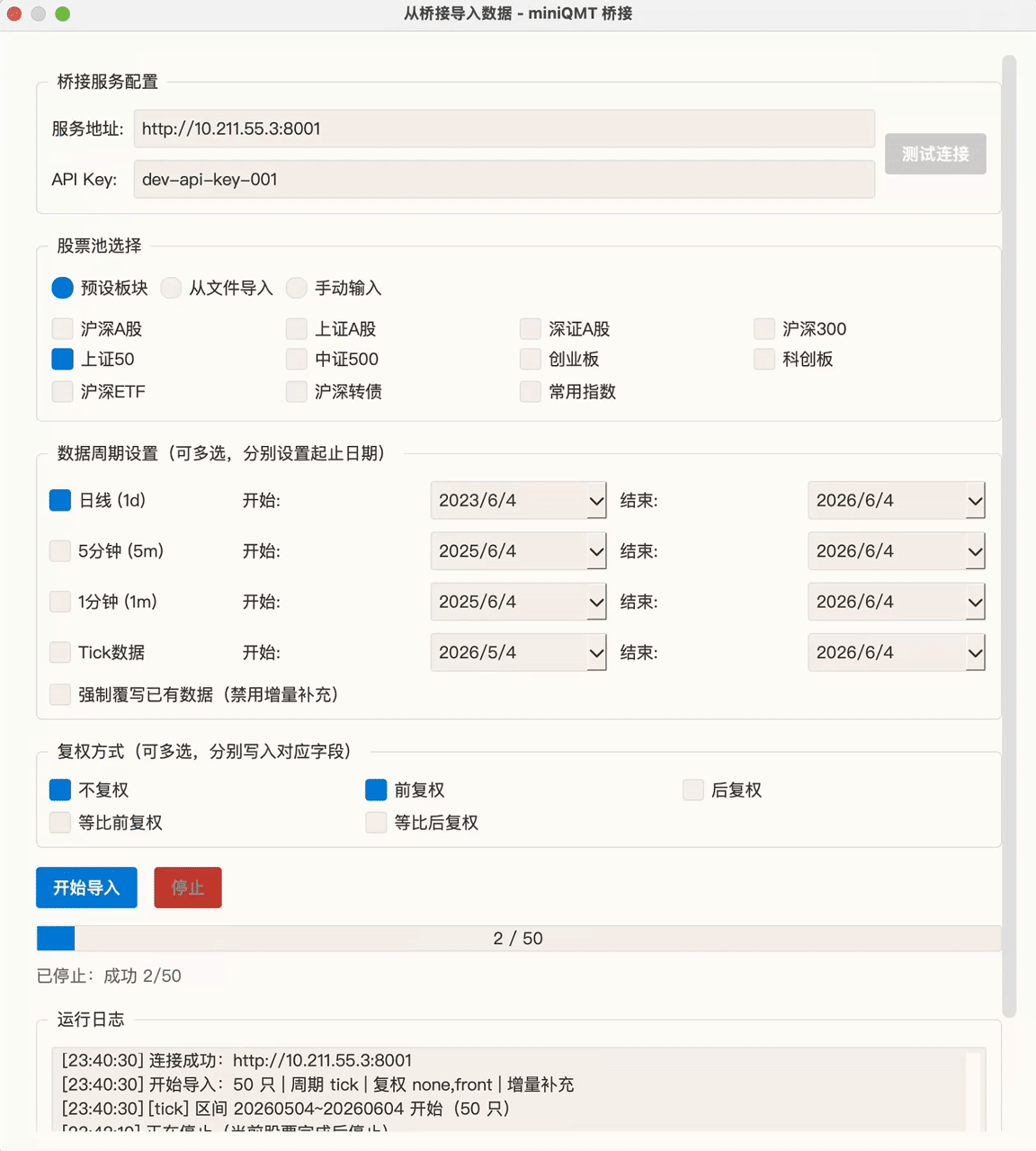Check 强制覆写已有数据 option
1036x1151 pixels.
(x=60, y=694)
